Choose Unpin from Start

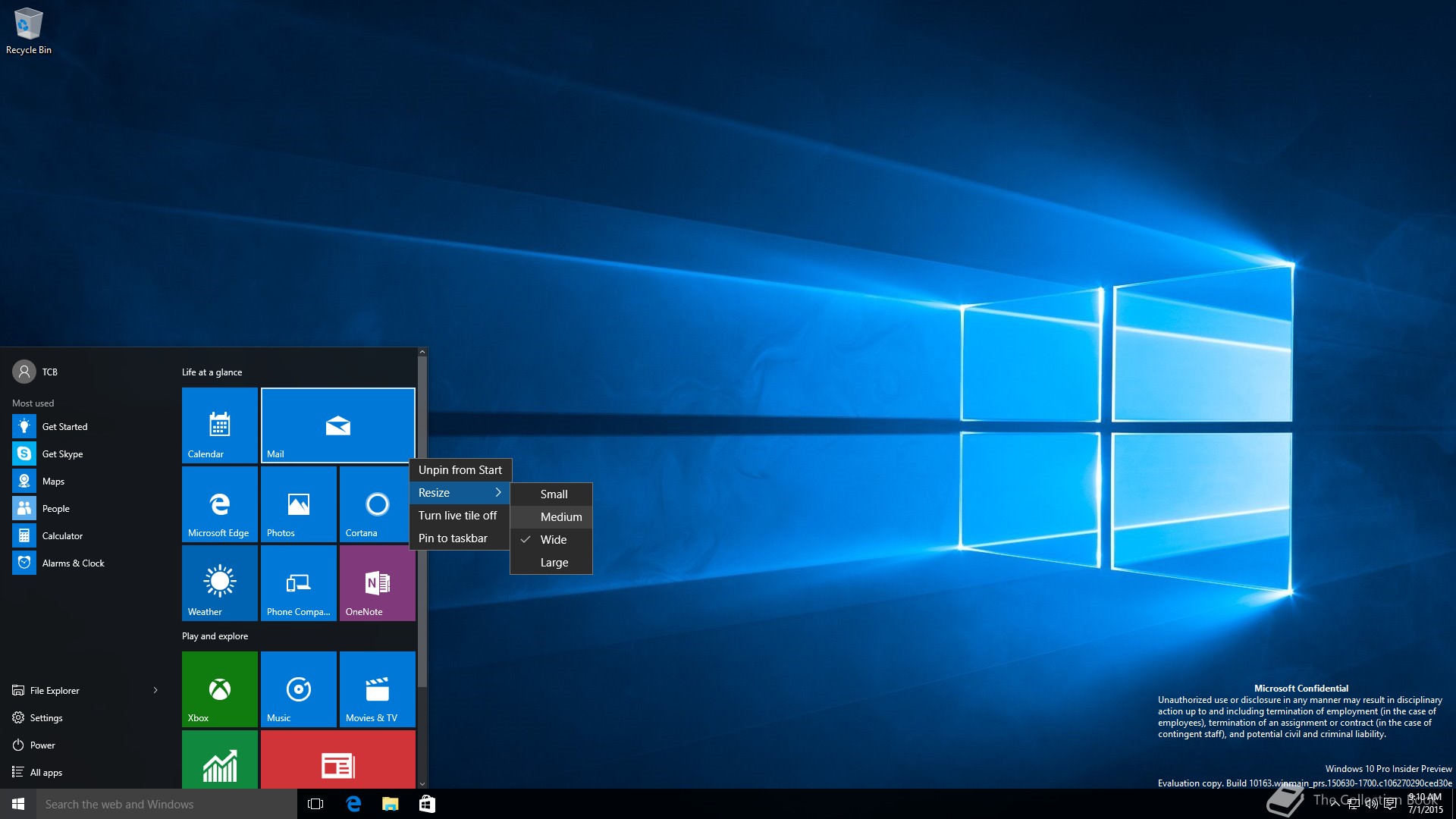[460, 469]
